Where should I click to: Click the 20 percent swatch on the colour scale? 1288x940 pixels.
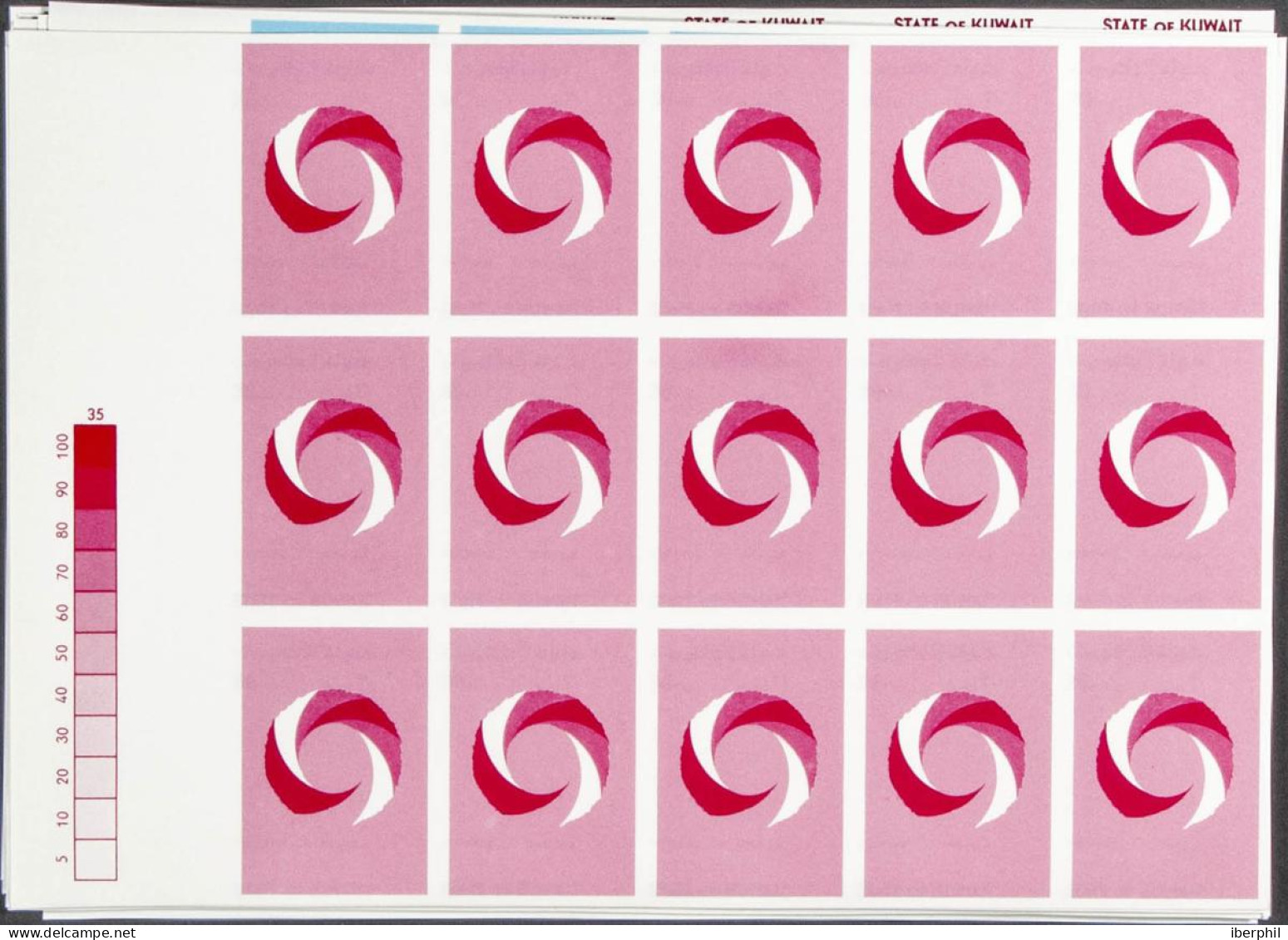(x=95, y=778)
